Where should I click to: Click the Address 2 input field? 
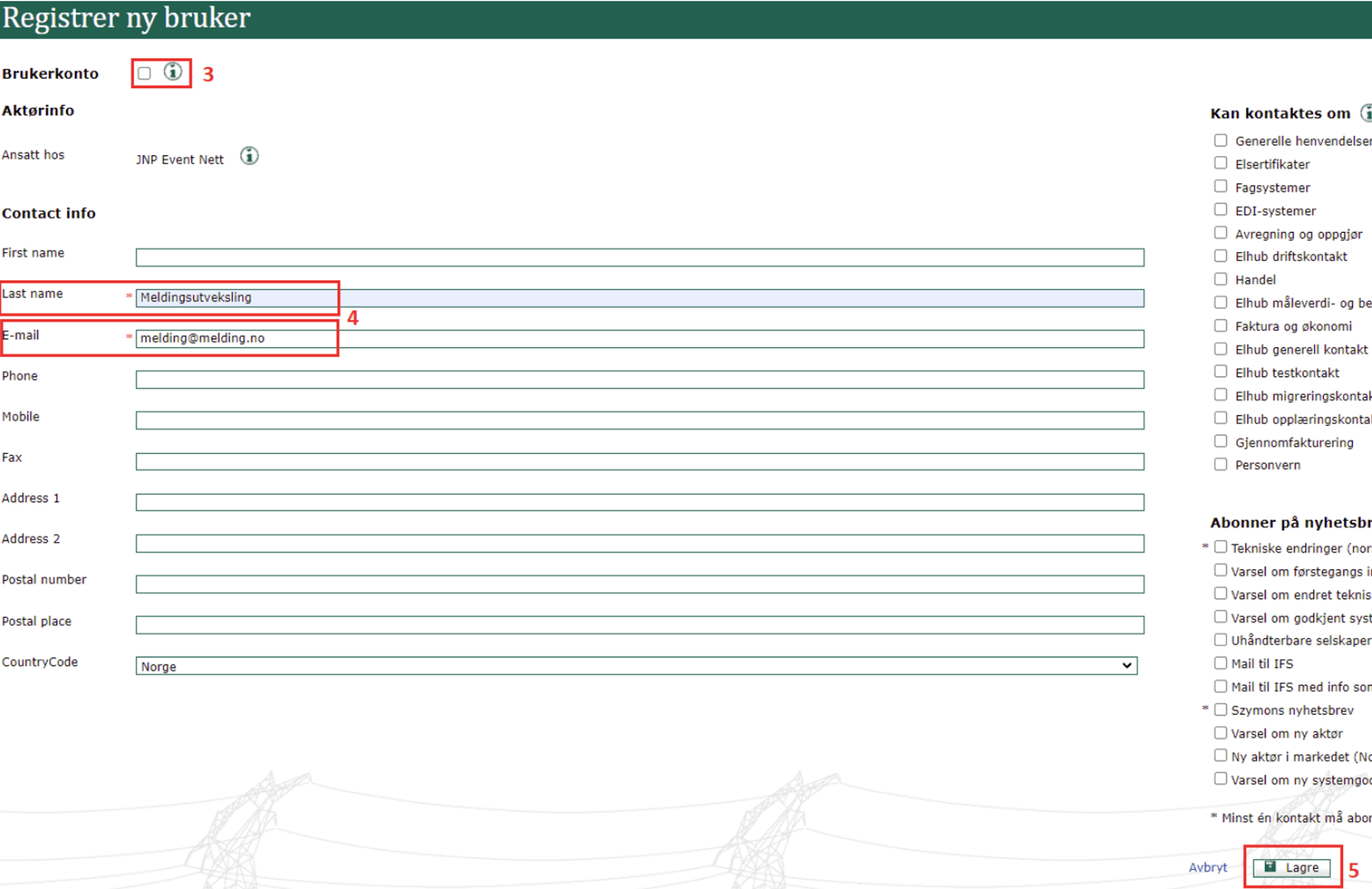click(x=640, y=543)
